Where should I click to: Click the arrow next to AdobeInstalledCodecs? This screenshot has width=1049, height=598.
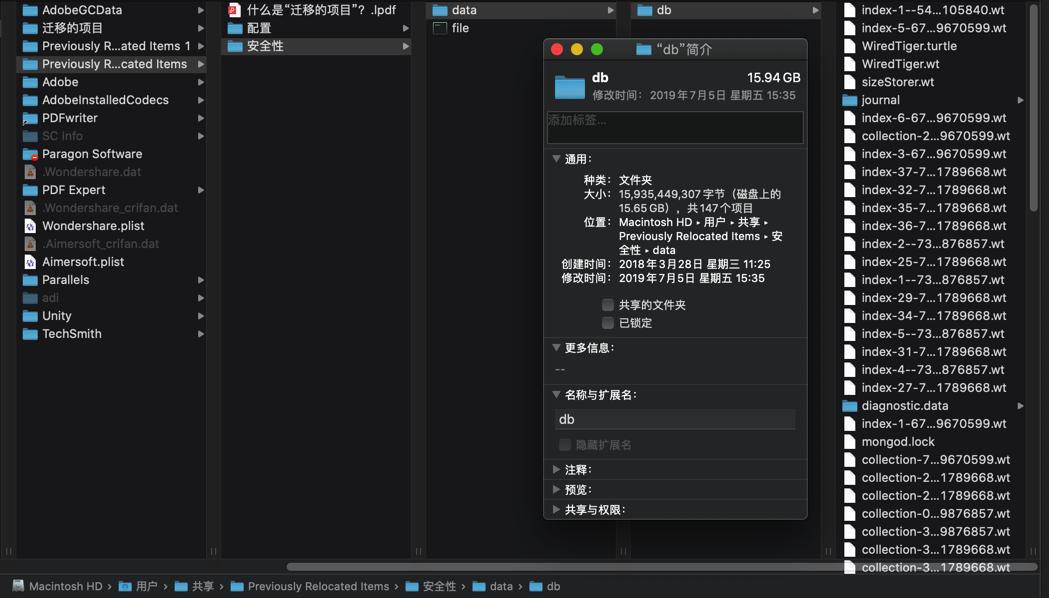[201, 100]
